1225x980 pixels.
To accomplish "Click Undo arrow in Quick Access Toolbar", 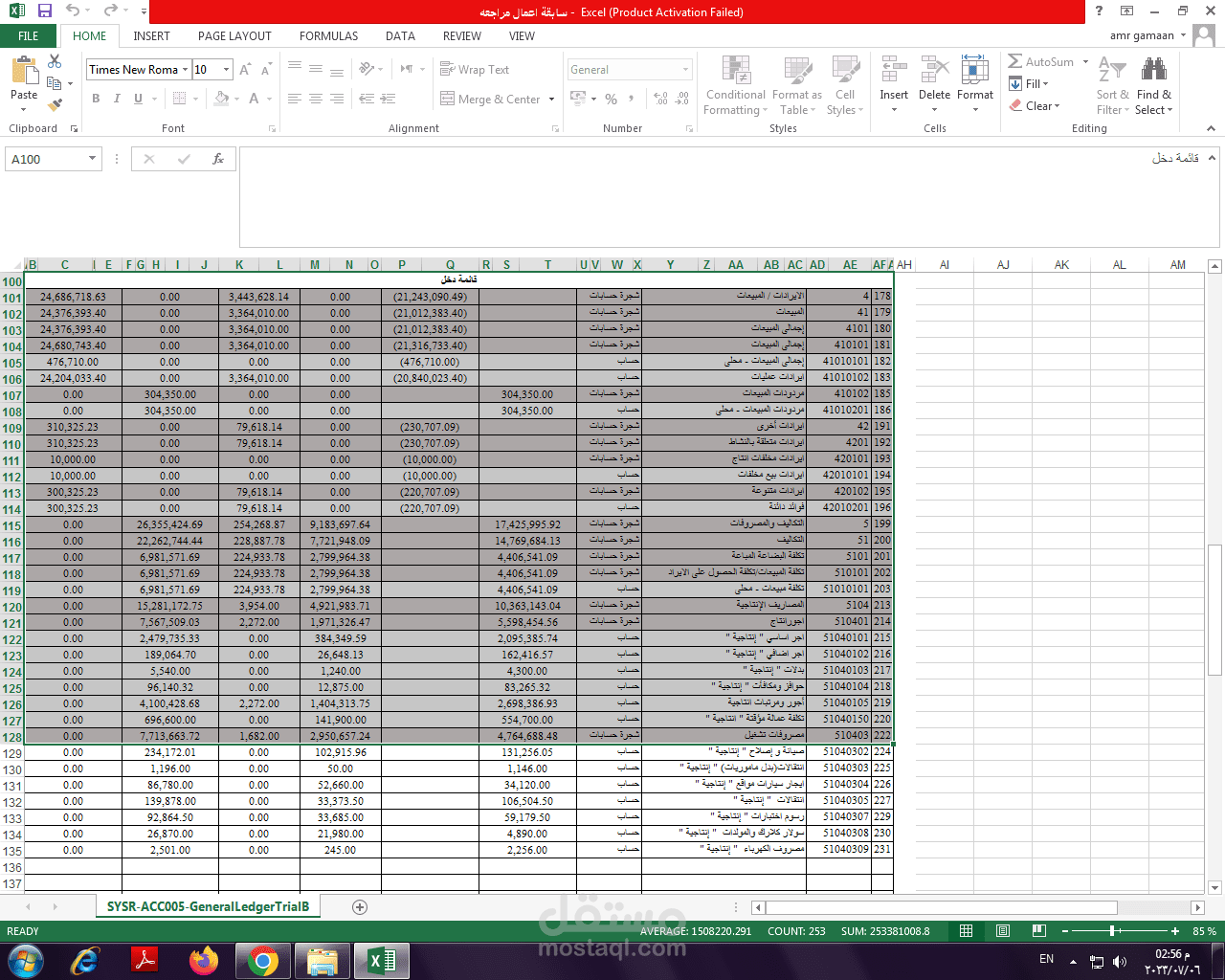I will tap(73, 11).
